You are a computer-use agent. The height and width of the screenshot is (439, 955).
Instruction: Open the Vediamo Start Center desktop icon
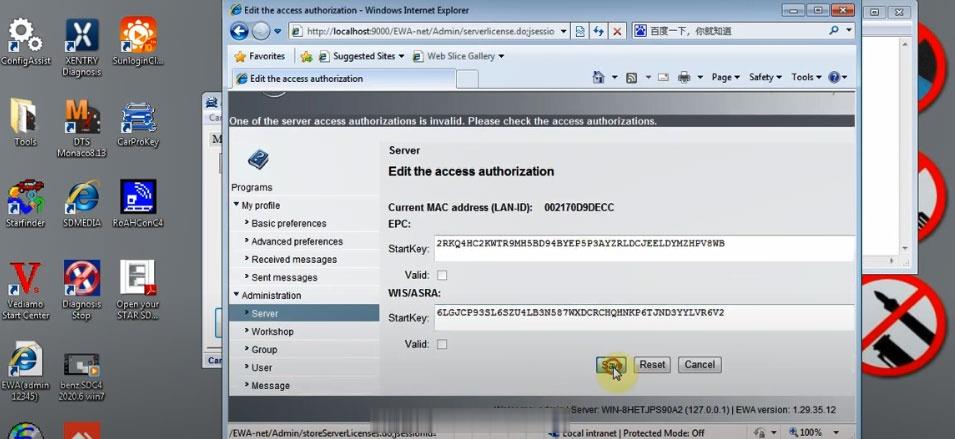coord(25,291)
